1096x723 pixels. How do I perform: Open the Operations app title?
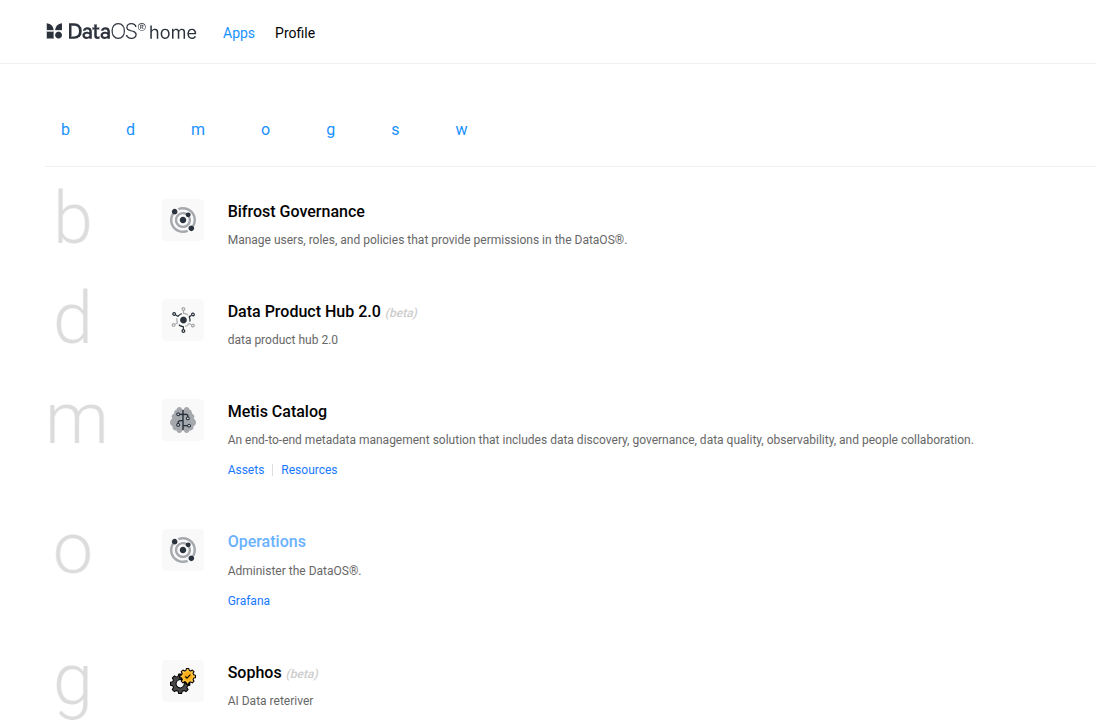(267, 541)
